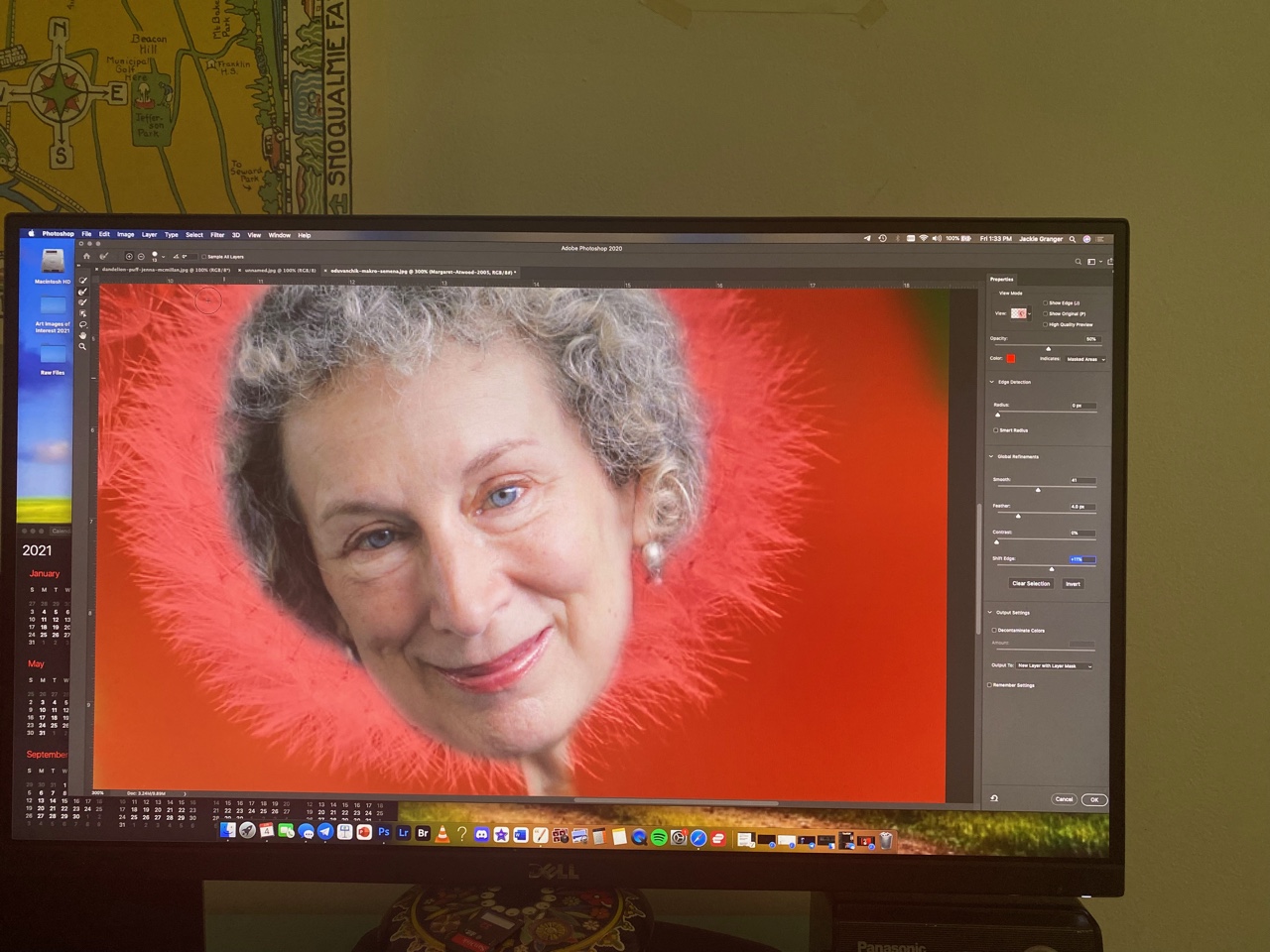Click the red overlay Color swatch
The height and width of the screenshot is (952, 1270).
tap(1010, 359)
